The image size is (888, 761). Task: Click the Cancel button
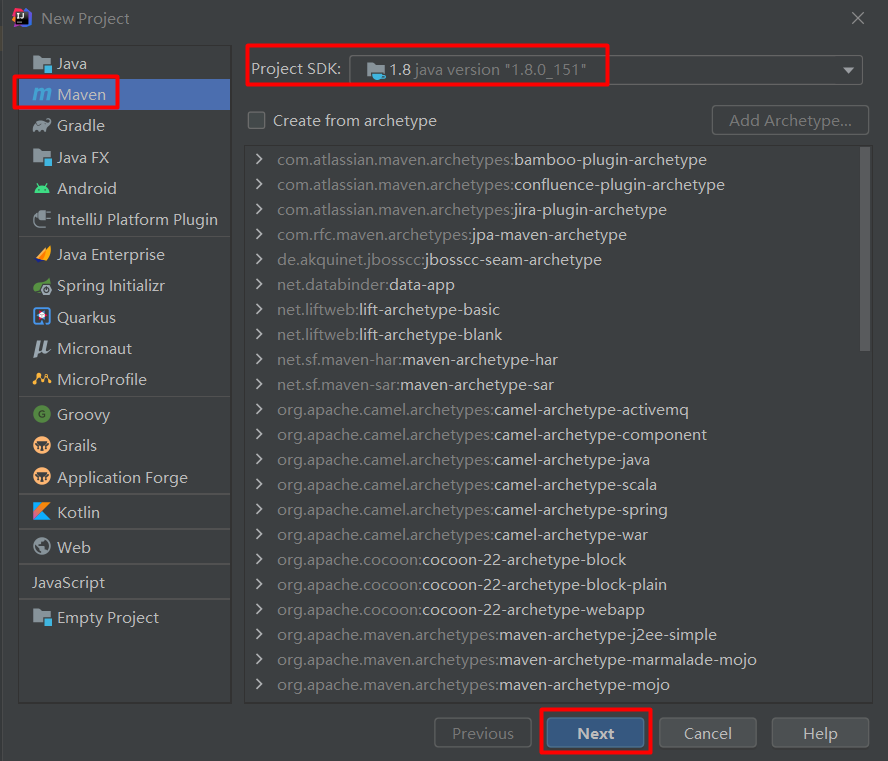(708, 733)
